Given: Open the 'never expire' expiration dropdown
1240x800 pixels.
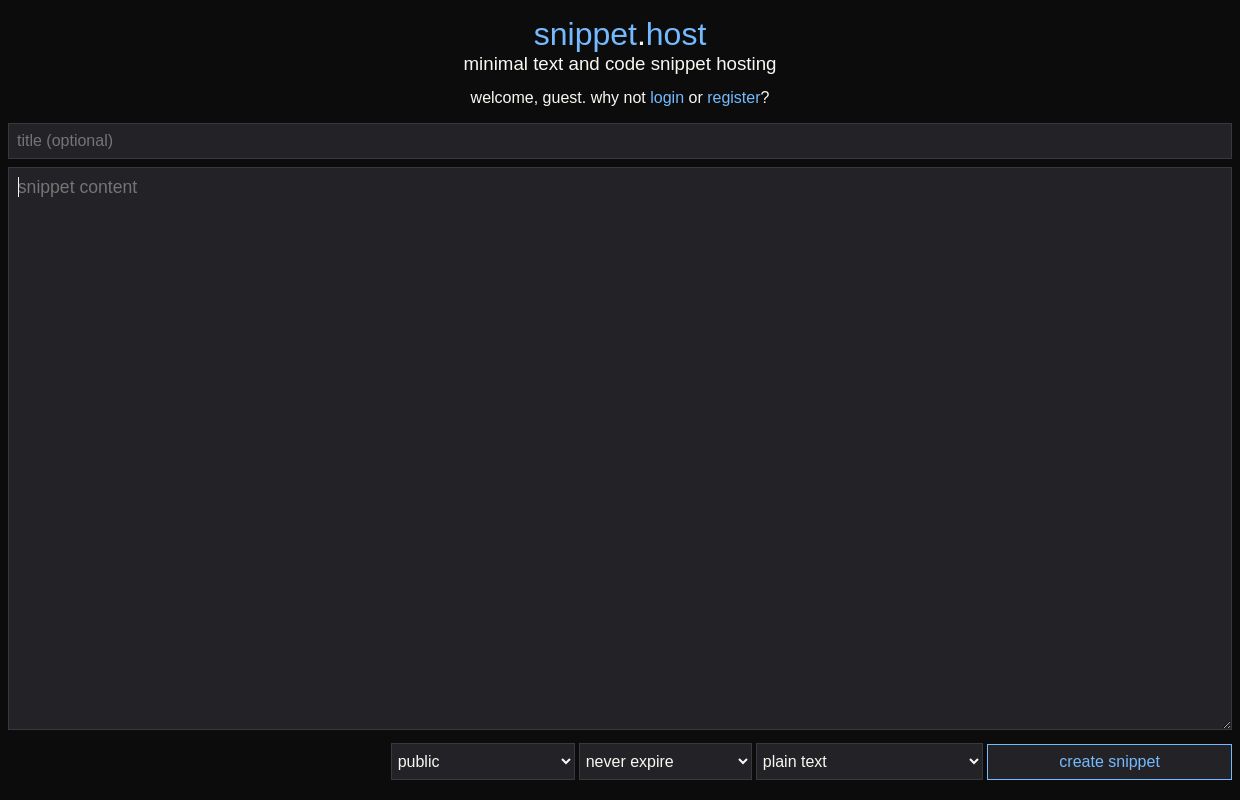Looking at the screenshot, I should [x=665, y=761].
